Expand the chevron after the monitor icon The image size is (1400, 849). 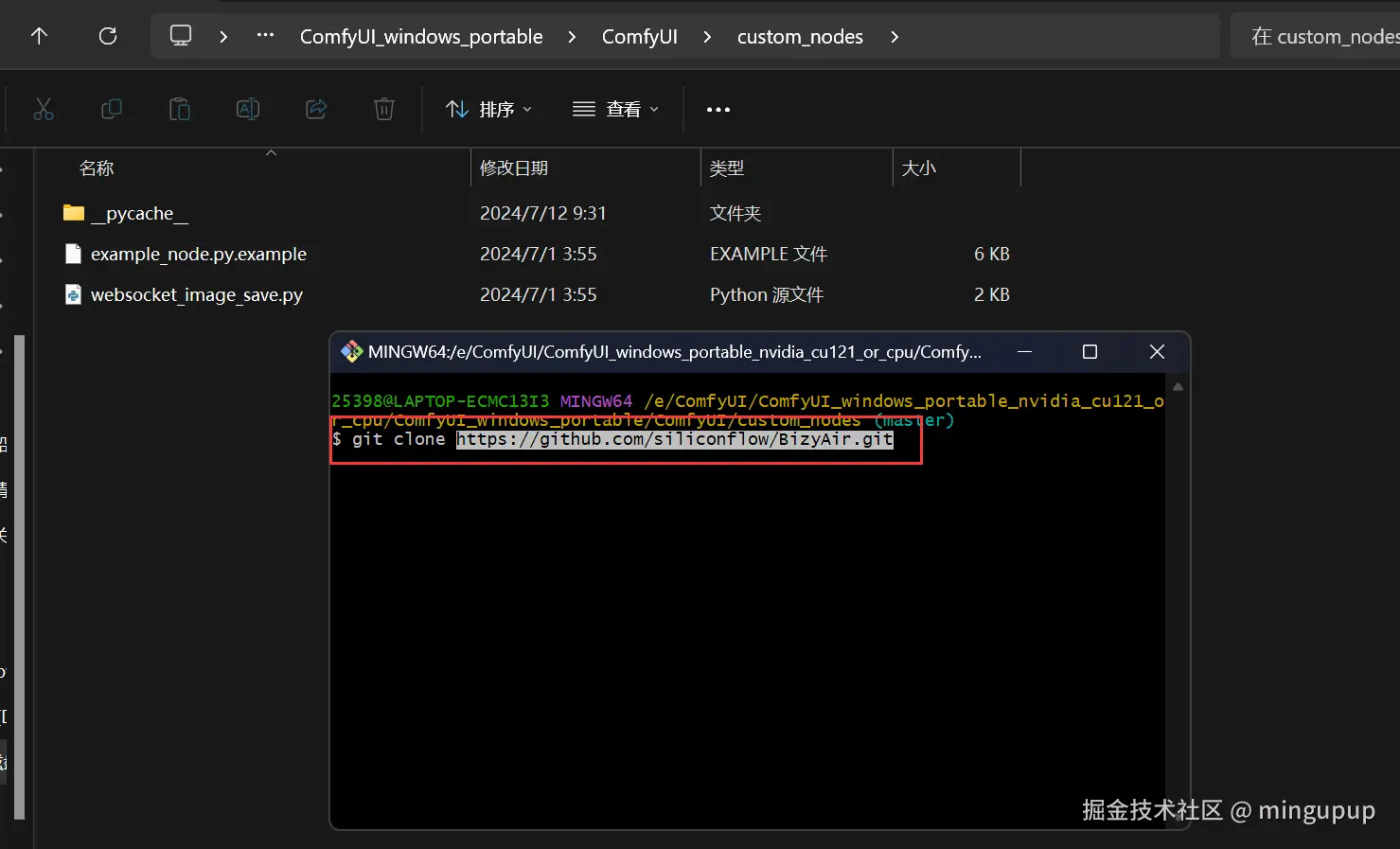tap(223, 37)
